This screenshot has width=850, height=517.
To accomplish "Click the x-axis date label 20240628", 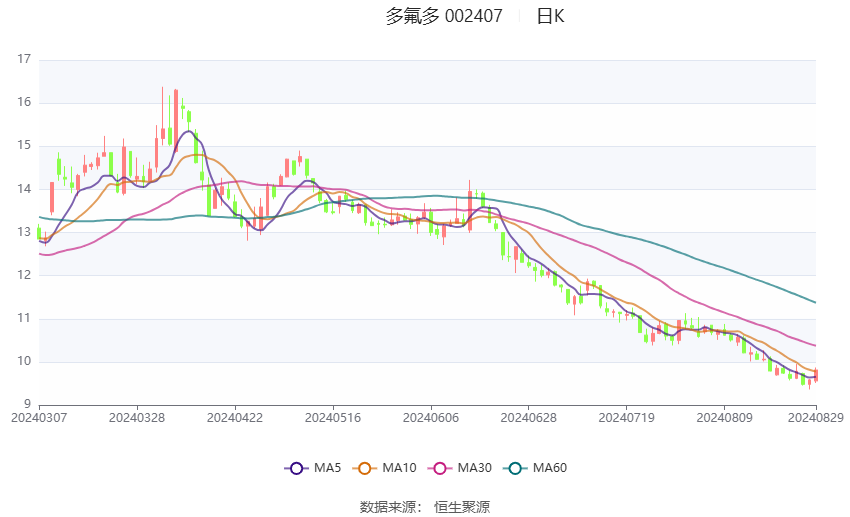I will coord(529,418).
